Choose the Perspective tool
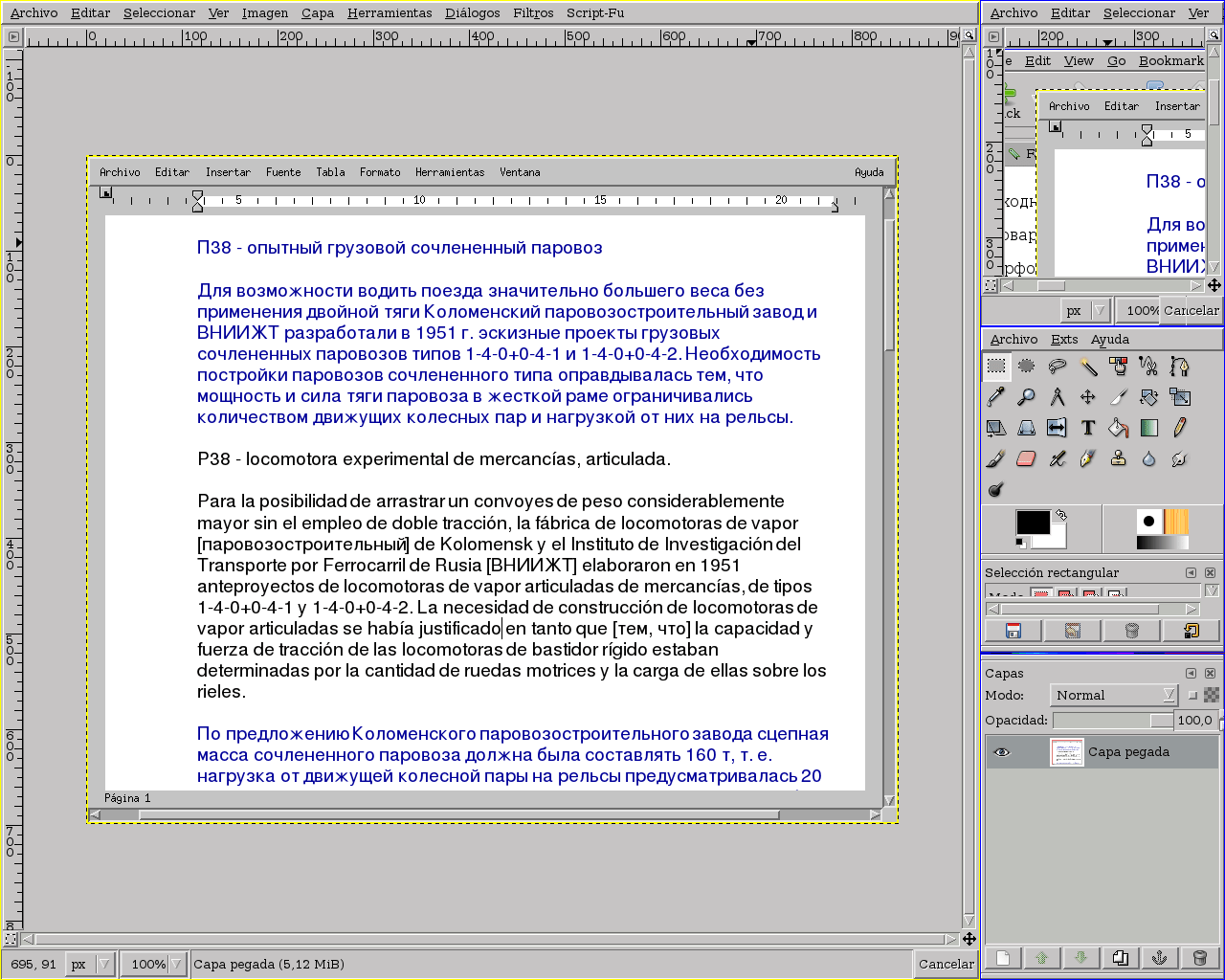 (x=1027, y=428)
